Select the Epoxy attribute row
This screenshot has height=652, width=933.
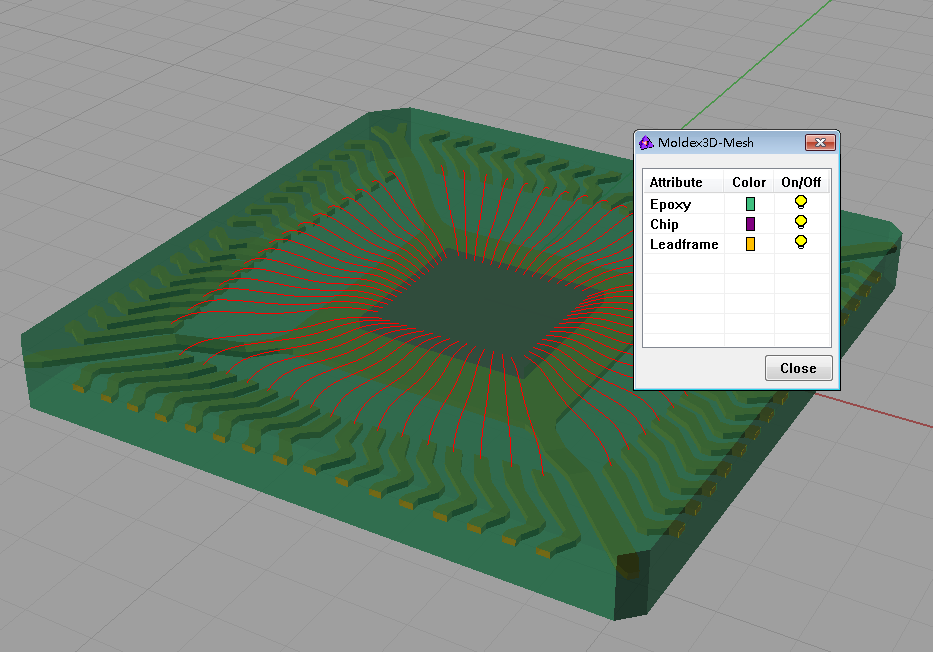pos(737,204)
